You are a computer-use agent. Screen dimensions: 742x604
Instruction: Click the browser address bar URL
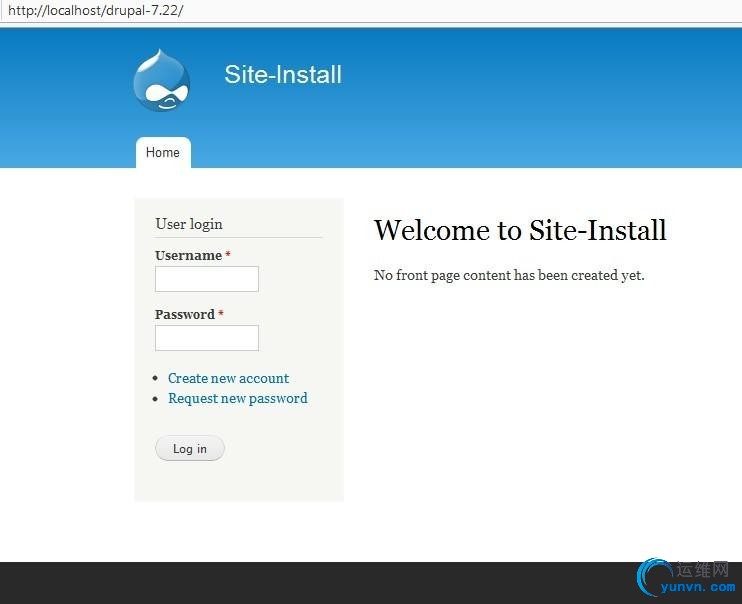click(x=96, y=10)
